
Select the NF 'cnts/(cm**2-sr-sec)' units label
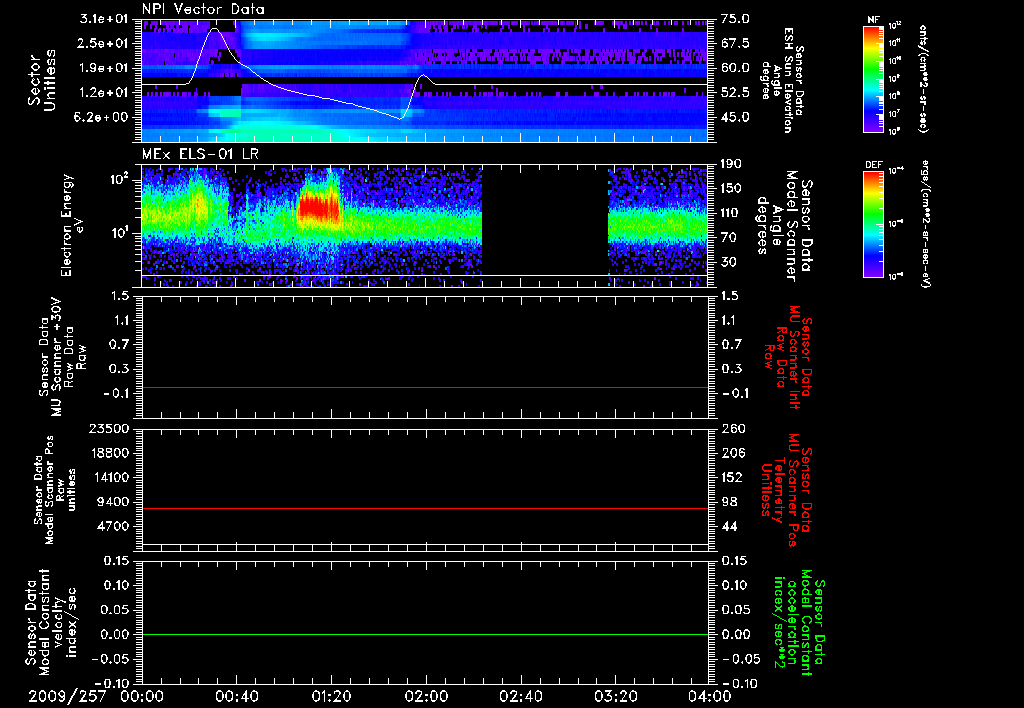[x=923, y=78]
